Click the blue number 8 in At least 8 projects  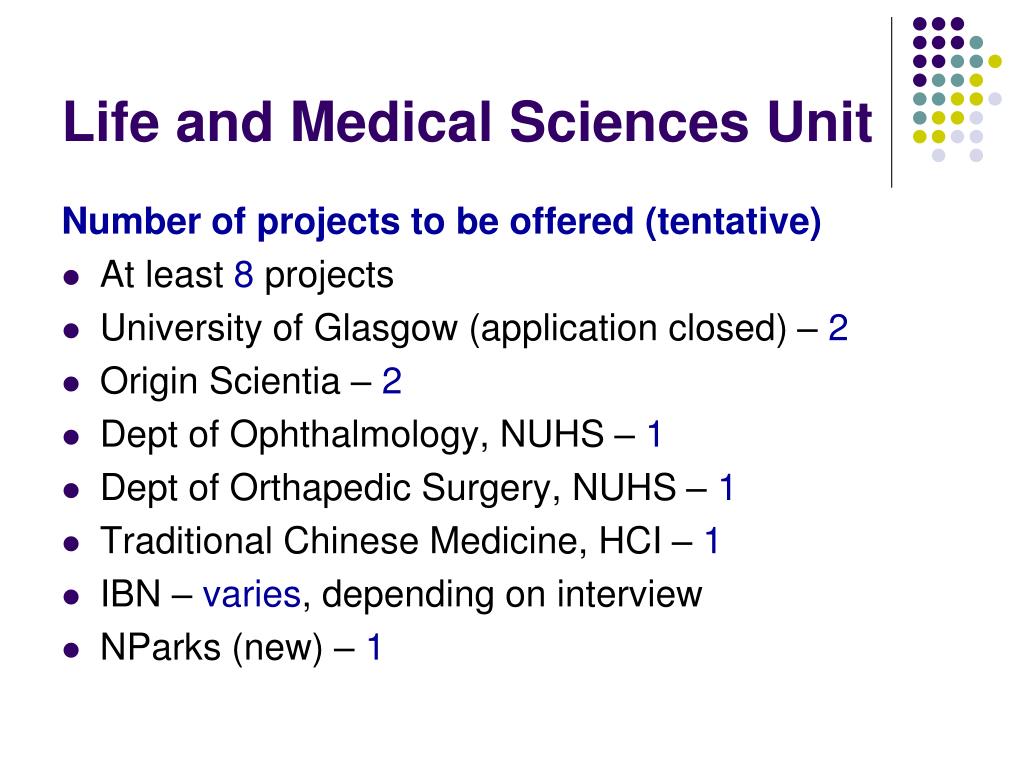pyautogui.click(x=244, y=274)
